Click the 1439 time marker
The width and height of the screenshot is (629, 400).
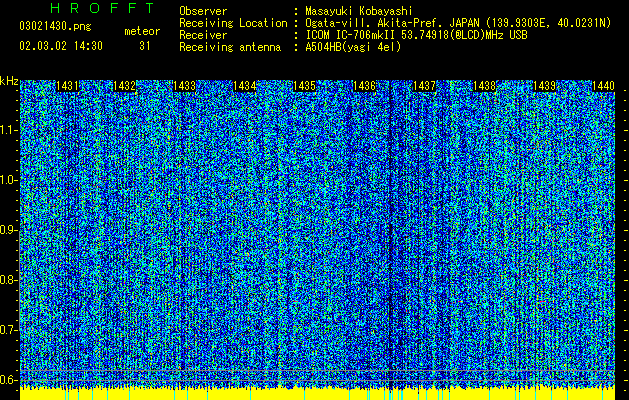pos(544,86)
